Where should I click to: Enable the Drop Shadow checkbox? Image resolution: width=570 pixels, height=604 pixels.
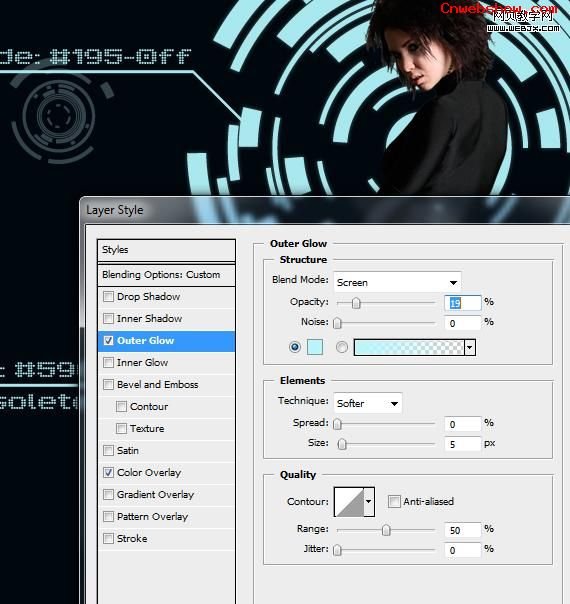109,297
